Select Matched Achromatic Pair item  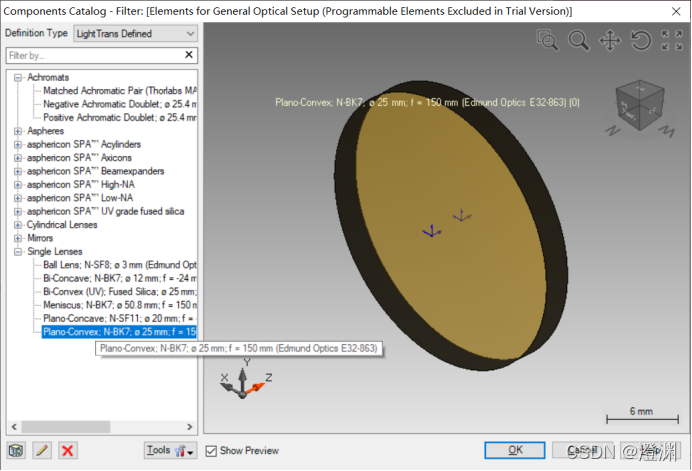pos(120,90)
